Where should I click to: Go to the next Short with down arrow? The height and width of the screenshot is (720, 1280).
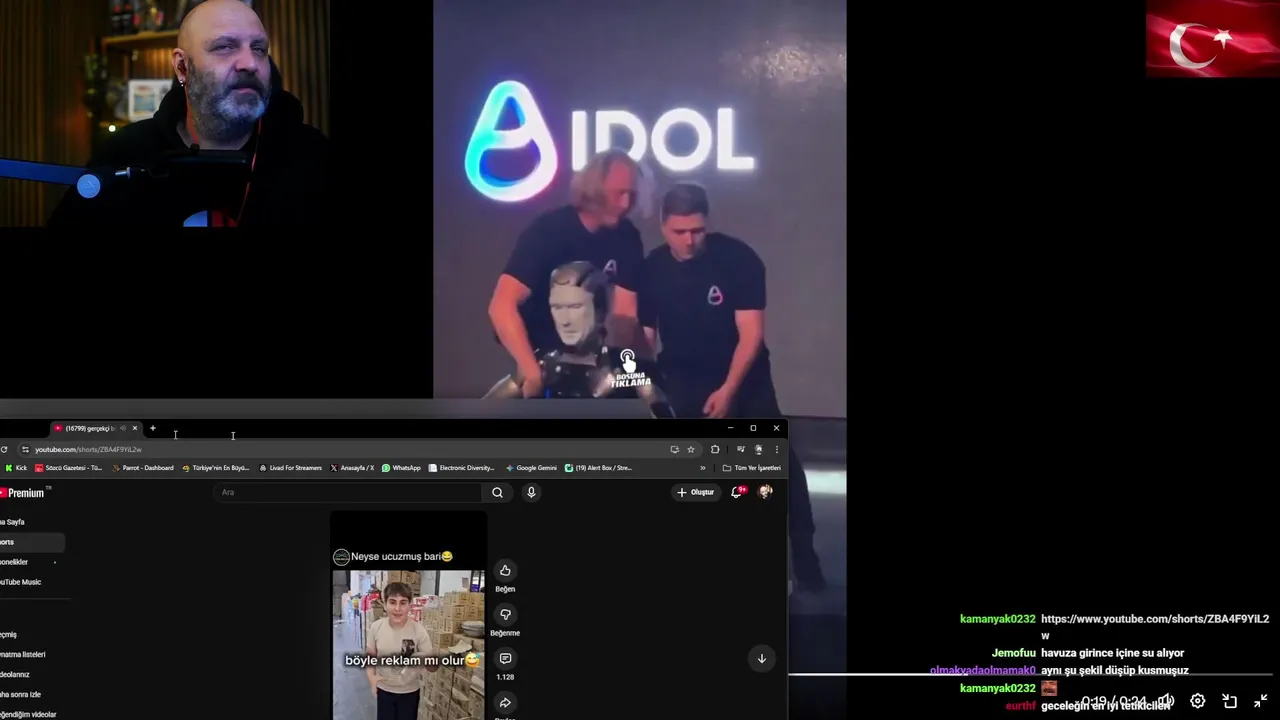tap(761, 658)
